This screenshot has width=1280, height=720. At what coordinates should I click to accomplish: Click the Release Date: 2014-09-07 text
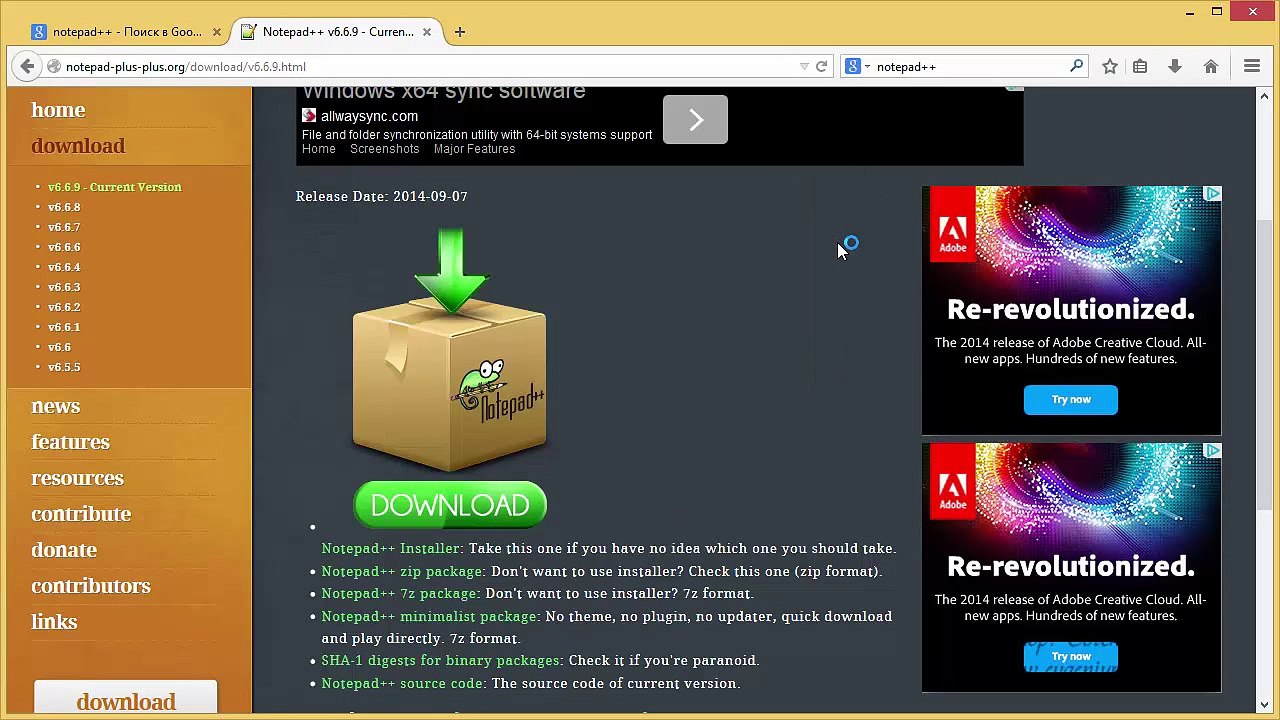(382, 196)
